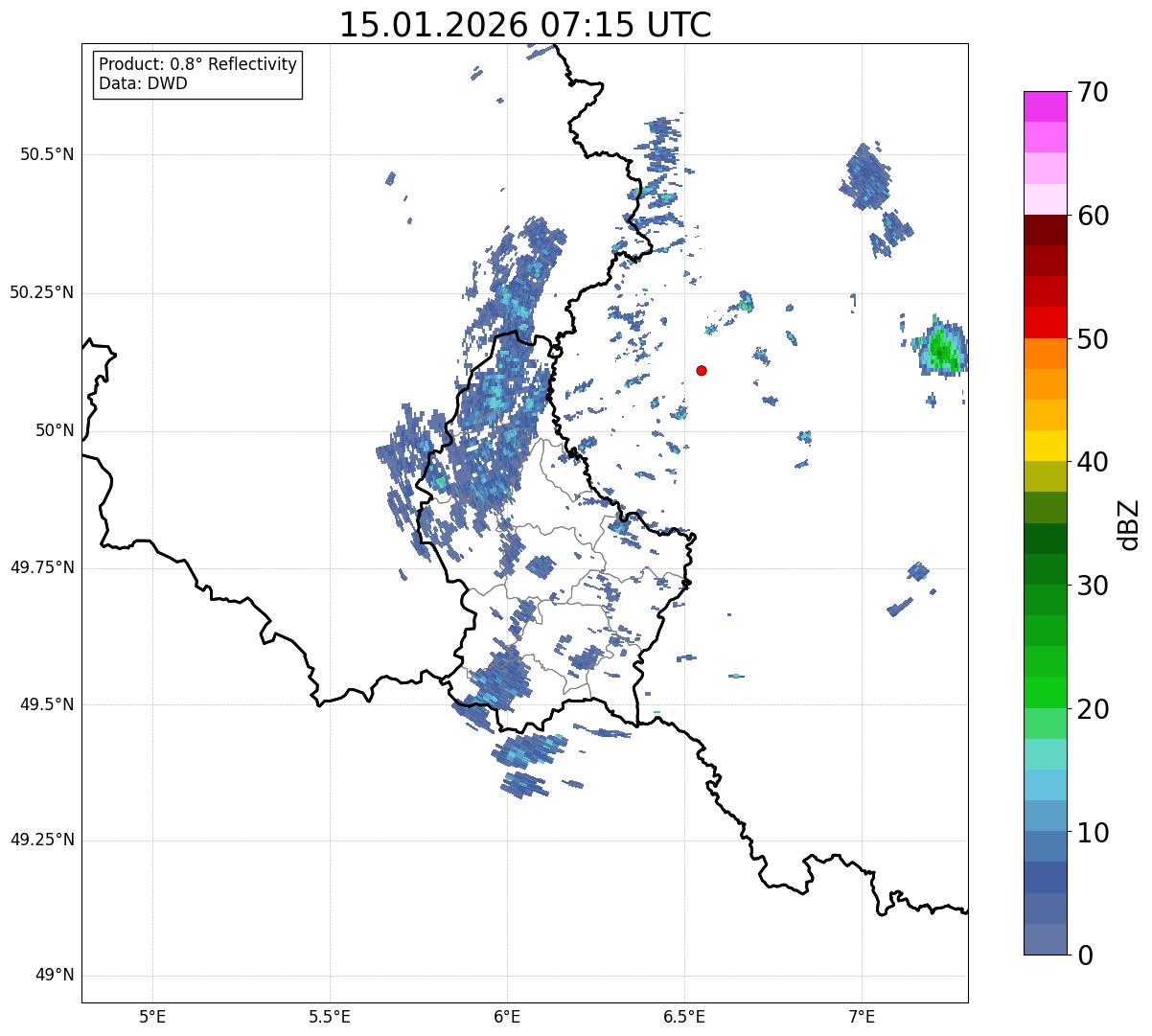
Task: Click the colorbar label '10'
Action: (x=1094, y=833)
